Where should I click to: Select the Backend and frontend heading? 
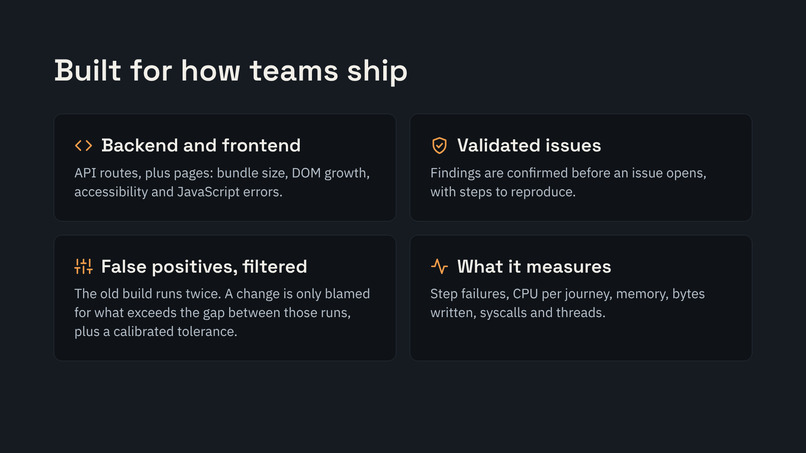pos(201,146)
